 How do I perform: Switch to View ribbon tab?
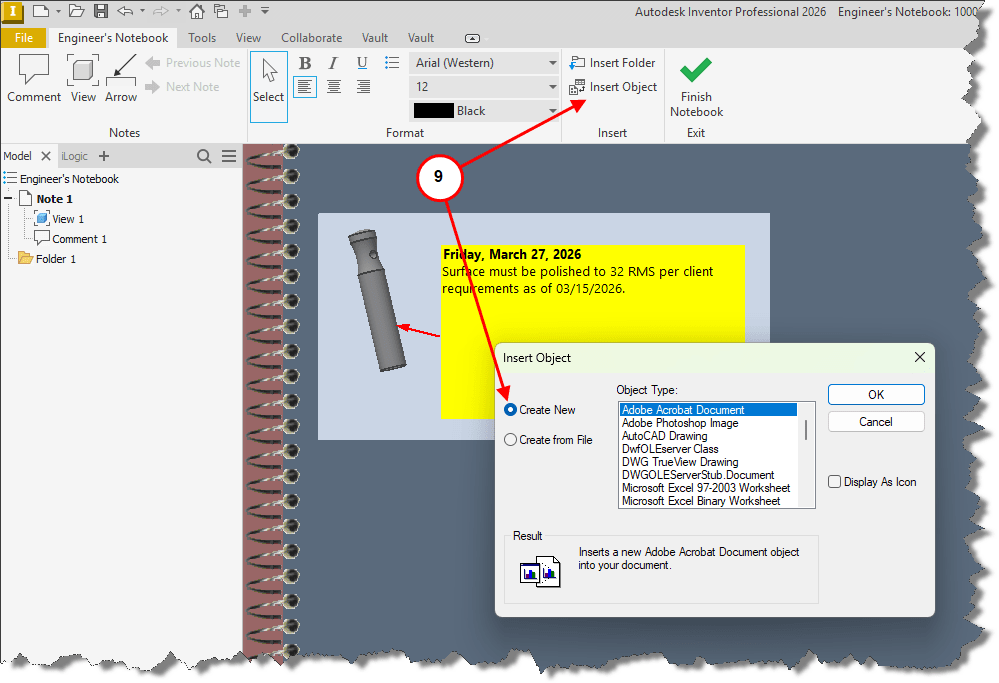click(x=248, y=38)
